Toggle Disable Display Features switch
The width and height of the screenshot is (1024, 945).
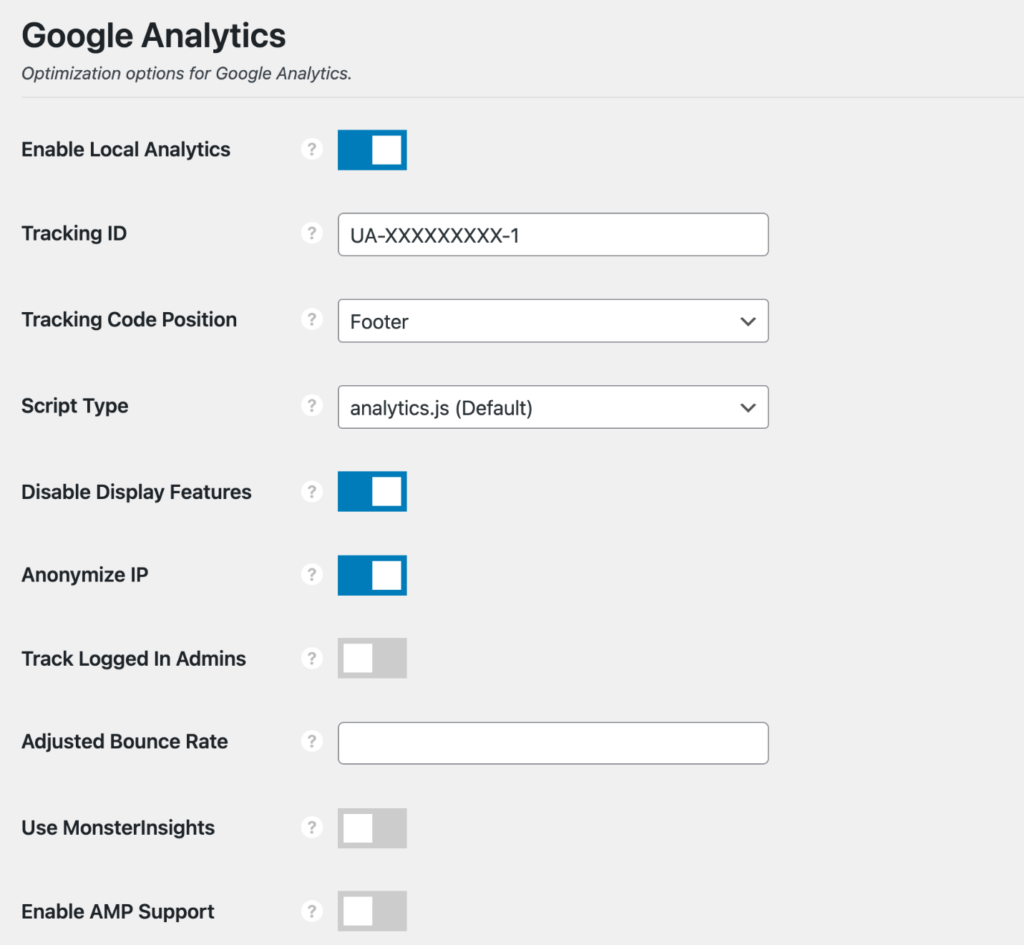[372, 492]
